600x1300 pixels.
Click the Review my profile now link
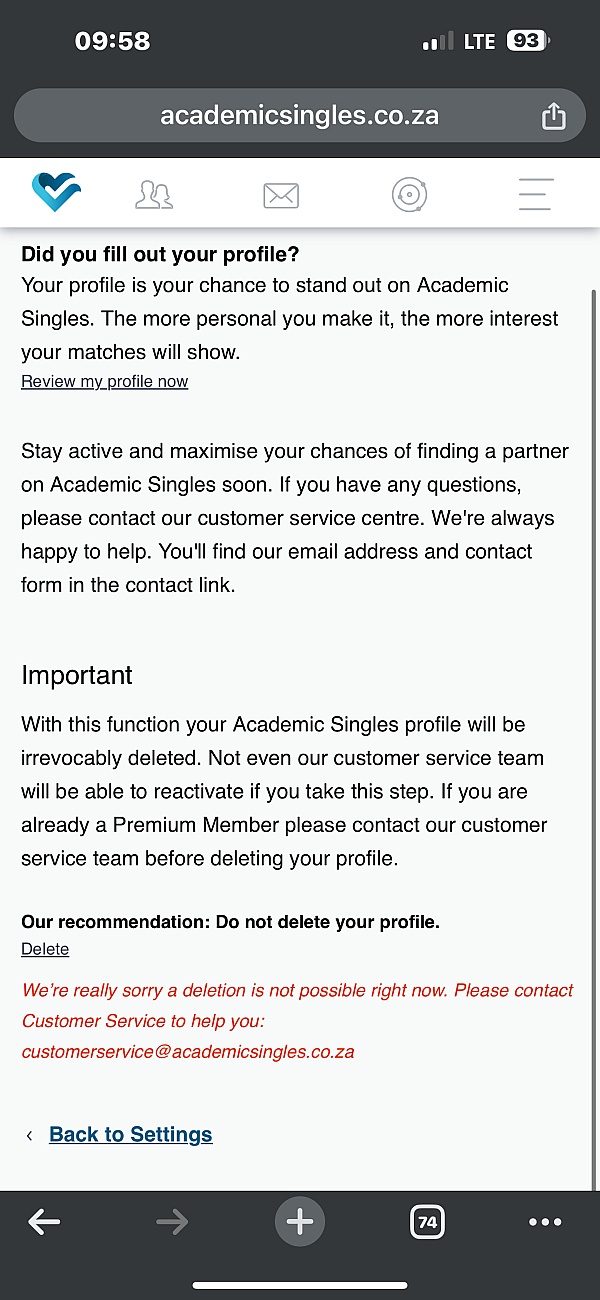tap(105, 381)
